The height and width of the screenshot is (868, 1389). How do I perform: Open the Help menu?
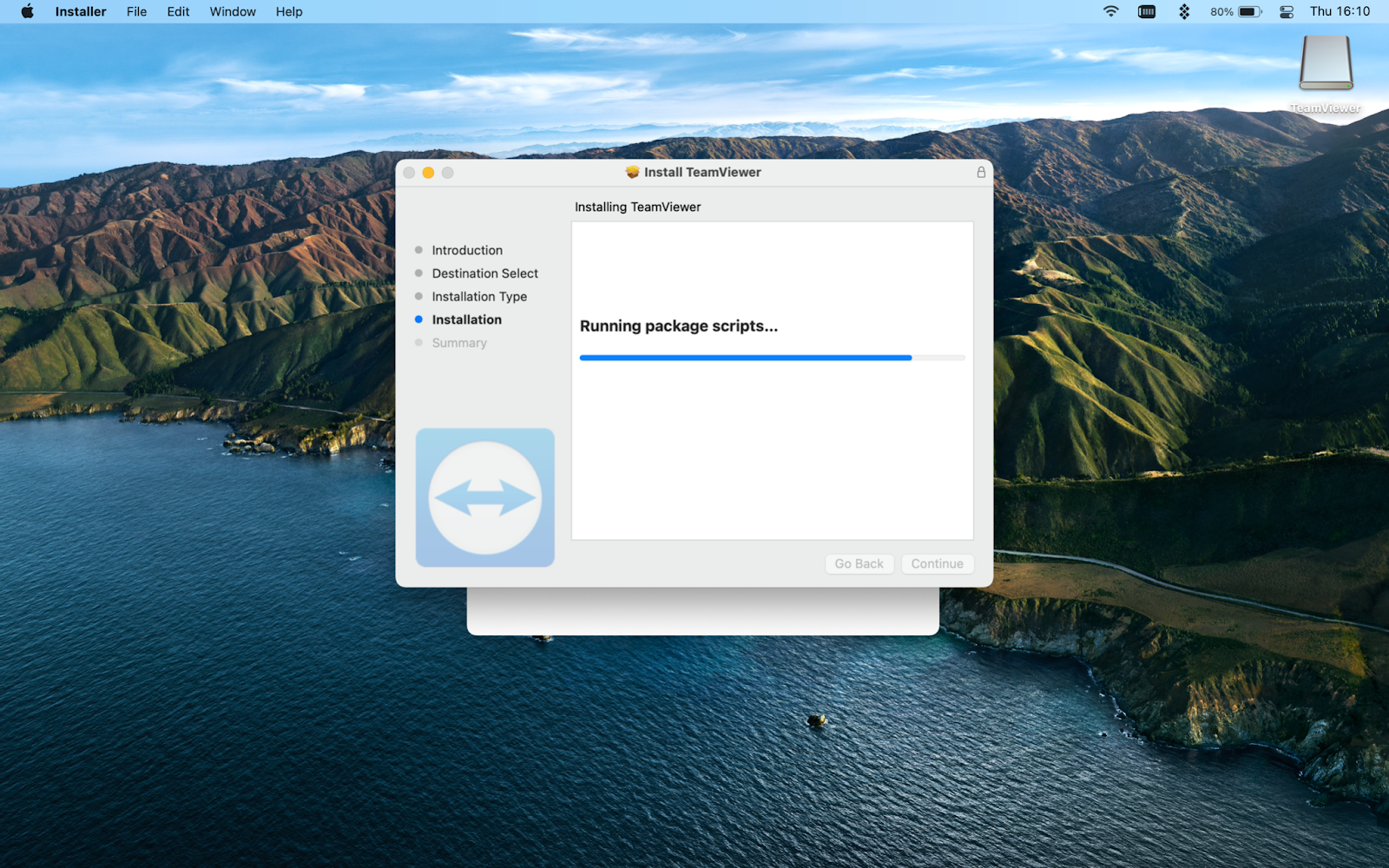(289, 11)
